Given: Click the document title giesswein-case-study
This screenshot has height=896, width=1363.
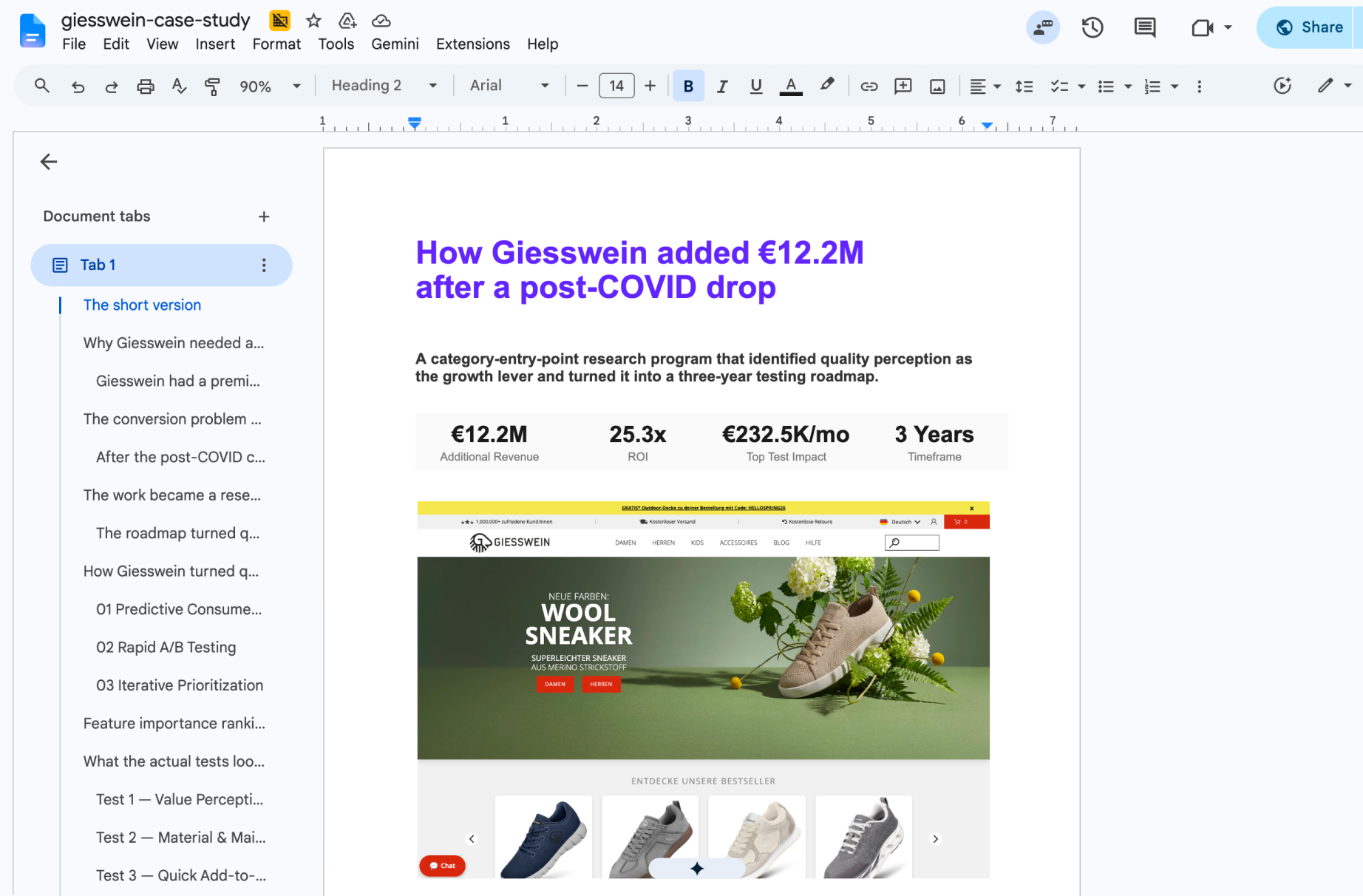Looking at the screenshot, I should pyautogui.click(x=156, y=20).
